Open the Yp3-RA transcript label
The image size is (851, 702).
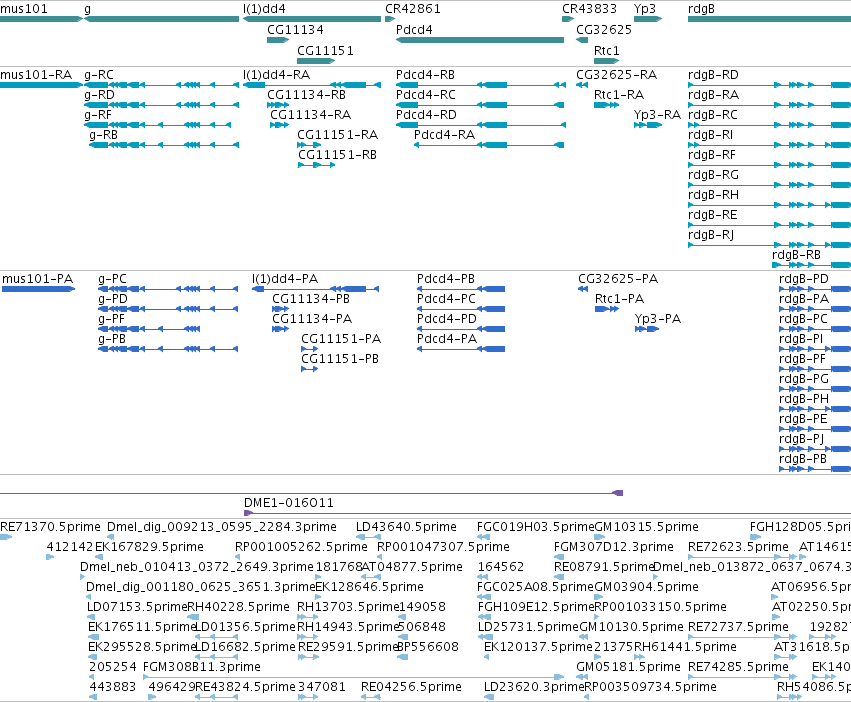pos(657,115)
